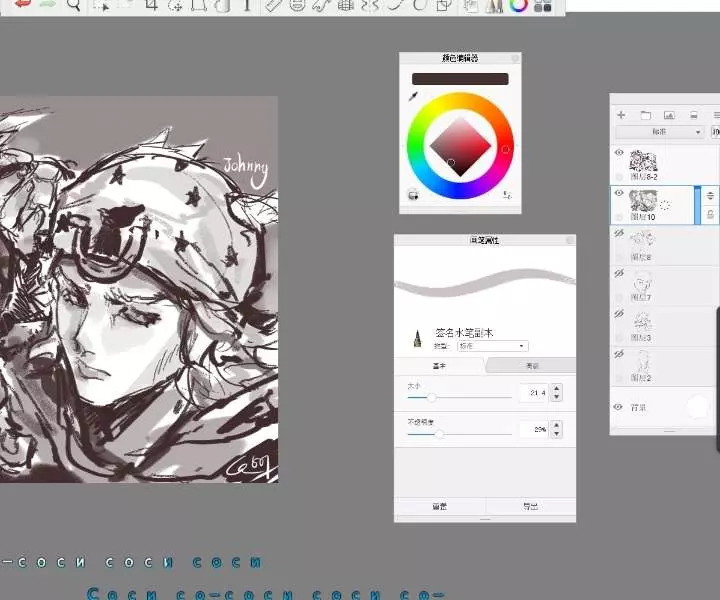Add a new layer with plus icon

click(621, 115)
